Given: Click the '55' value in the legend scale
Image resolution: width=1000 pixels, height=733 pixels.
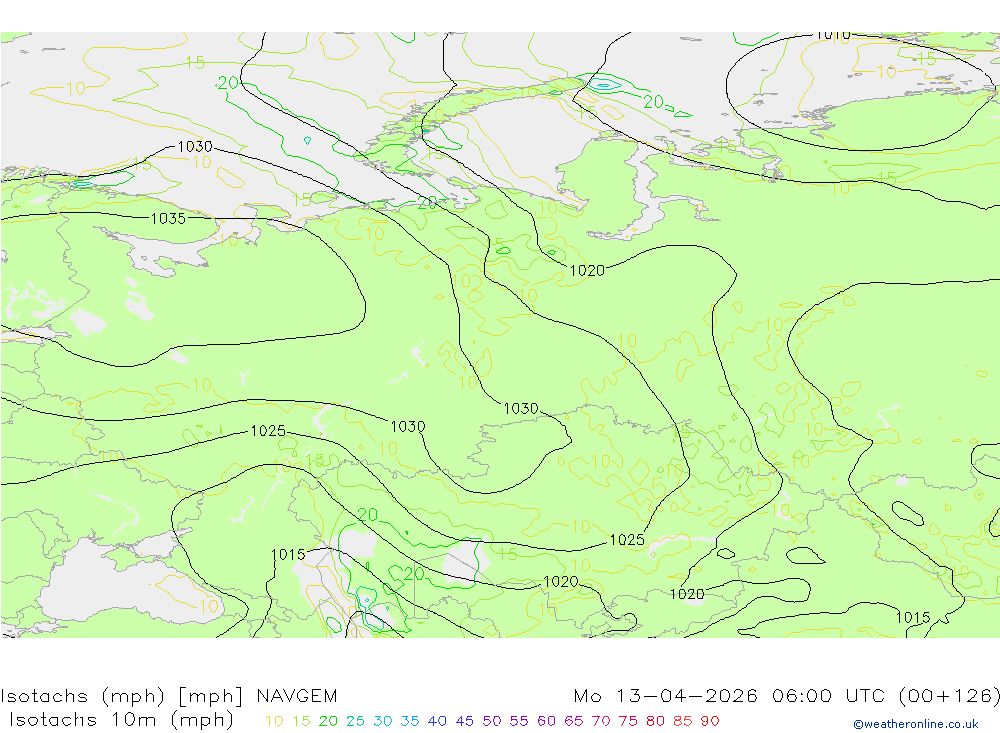Looking at the screenshot, I should point(519,721).
